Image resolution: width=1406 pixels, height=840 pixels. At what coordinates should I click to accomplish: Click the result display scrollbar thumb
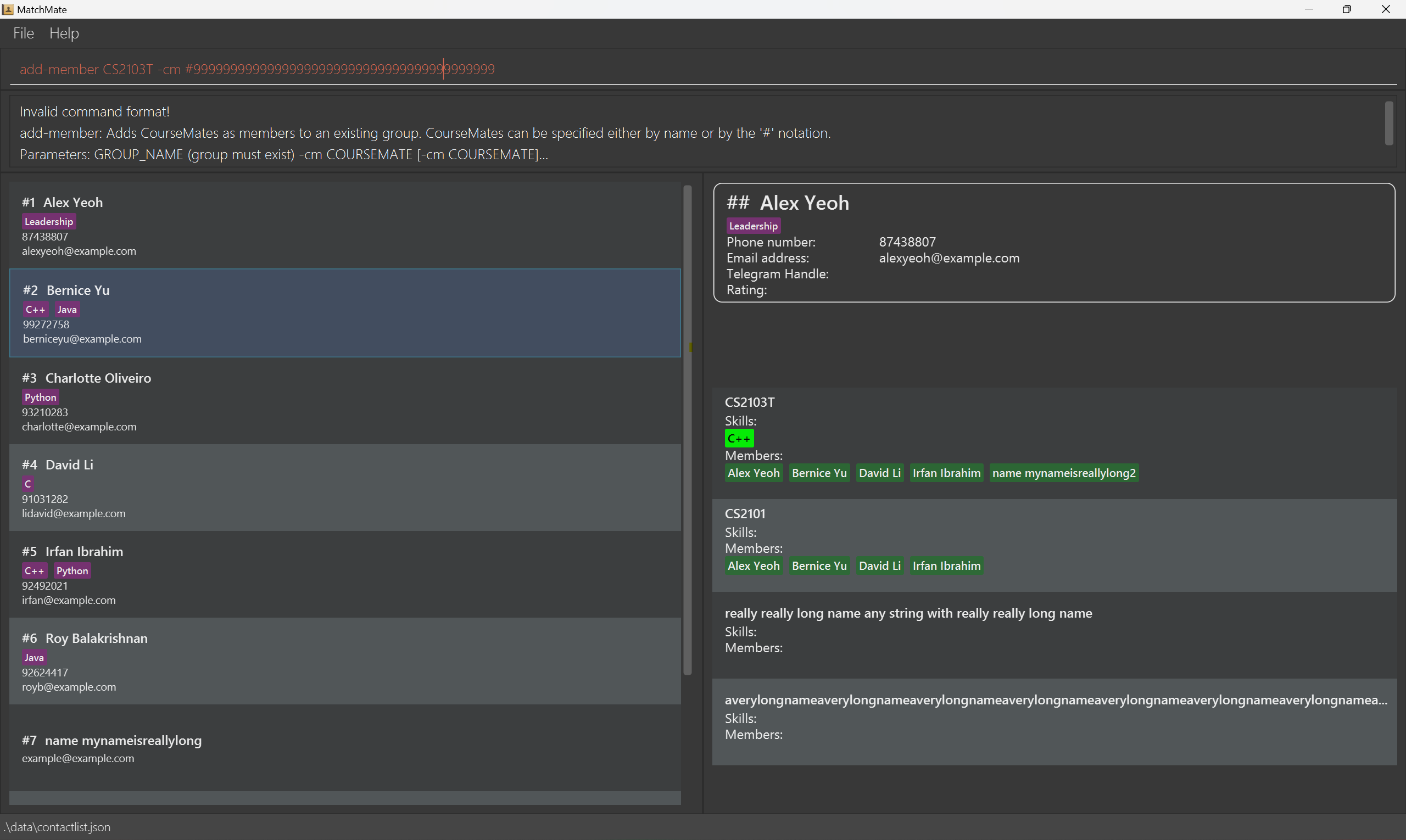[x=1388, y=123]
